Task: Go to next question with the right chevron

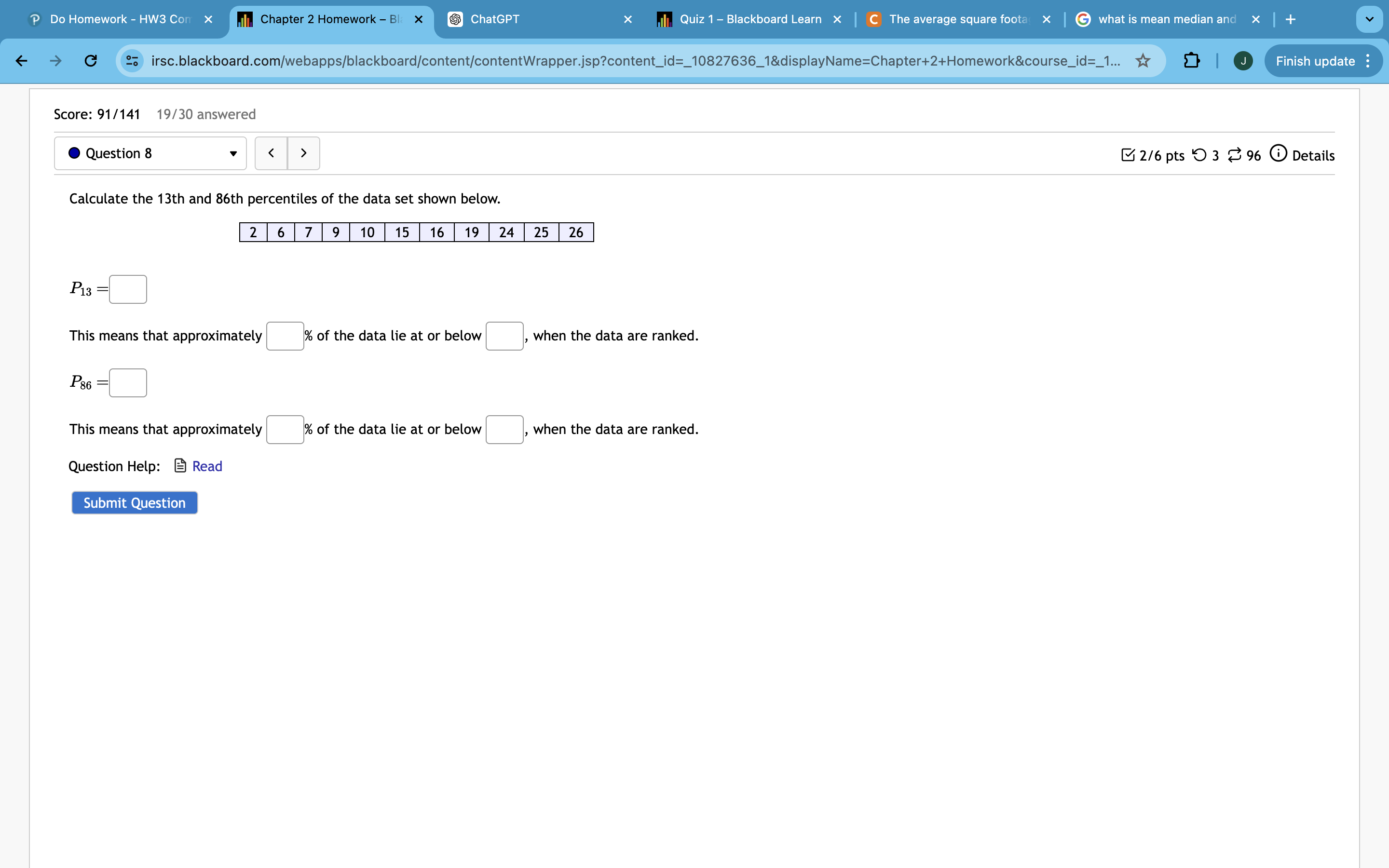Action: click(304, 153)
